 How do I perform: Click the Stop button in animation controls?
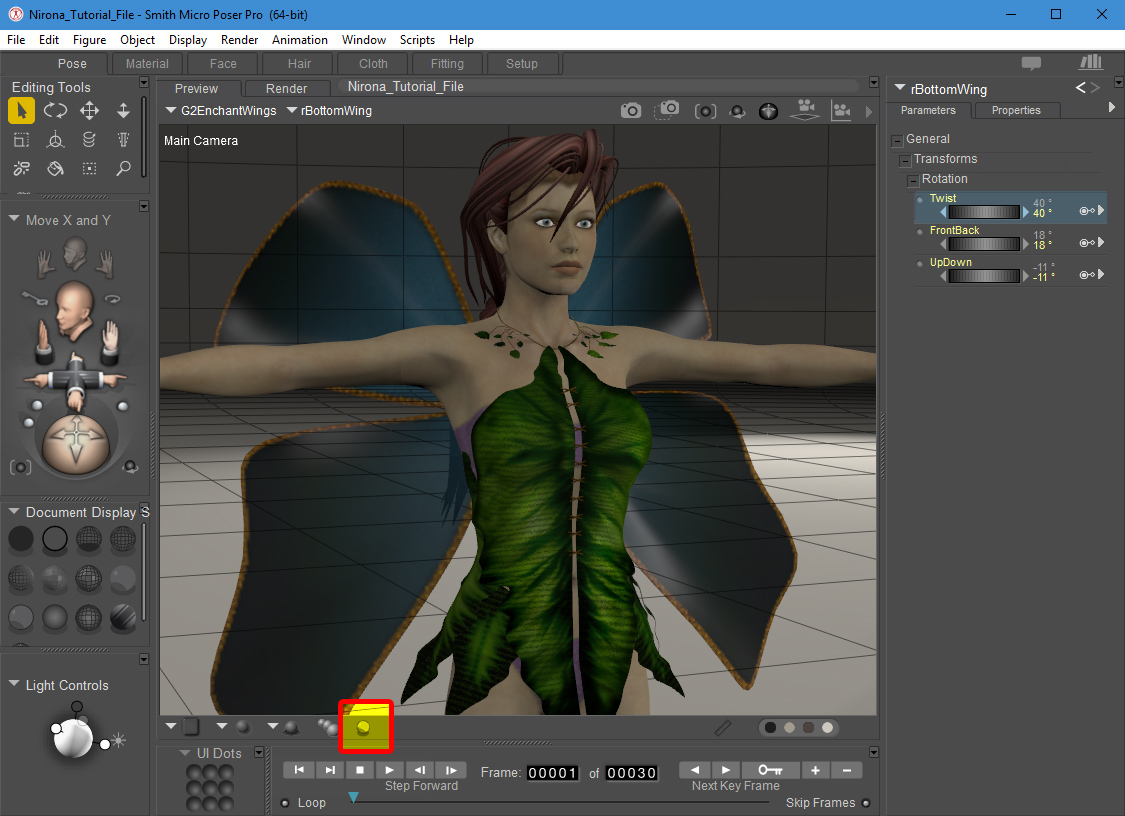359,770
